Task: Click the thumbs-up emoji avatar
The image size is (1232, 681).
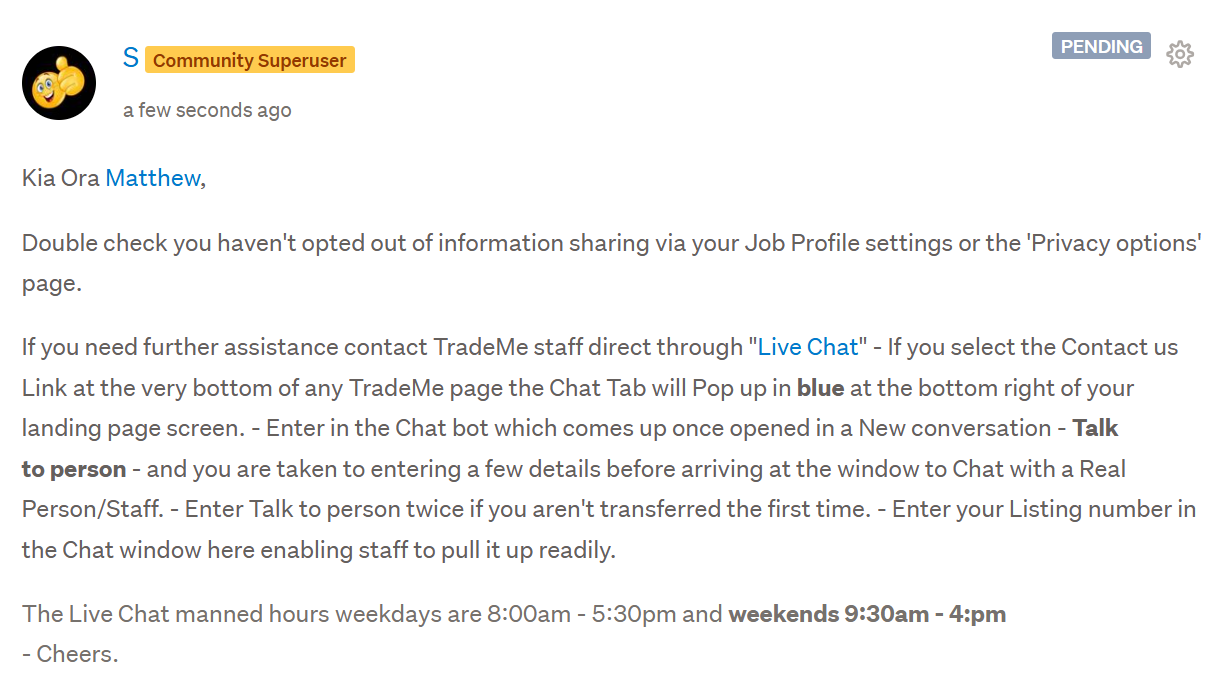Action: tap(59, 83)
